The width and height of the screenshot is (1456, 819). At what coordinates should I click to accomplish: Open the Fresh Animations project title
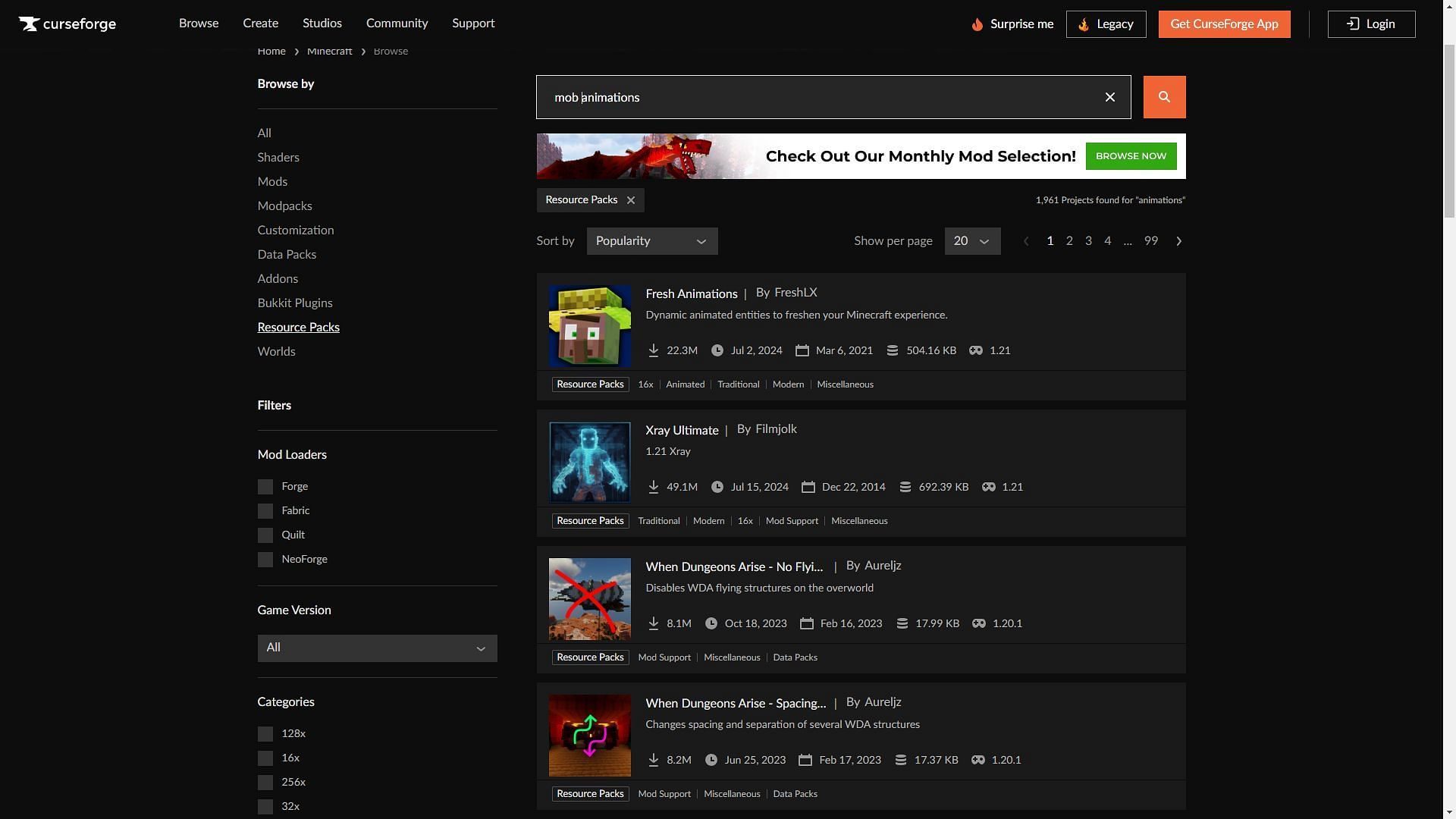(x=691, y=293)
